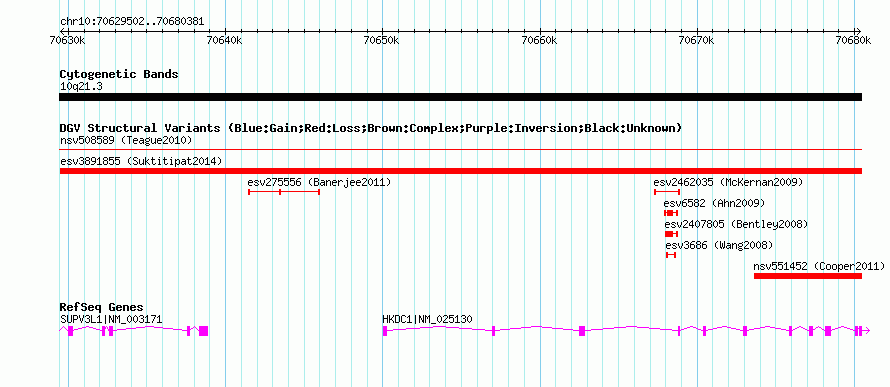Select the esv3891855 (Suktitipat2014) thick red bar
The image size is (890, 387).
tap(461, 171)
